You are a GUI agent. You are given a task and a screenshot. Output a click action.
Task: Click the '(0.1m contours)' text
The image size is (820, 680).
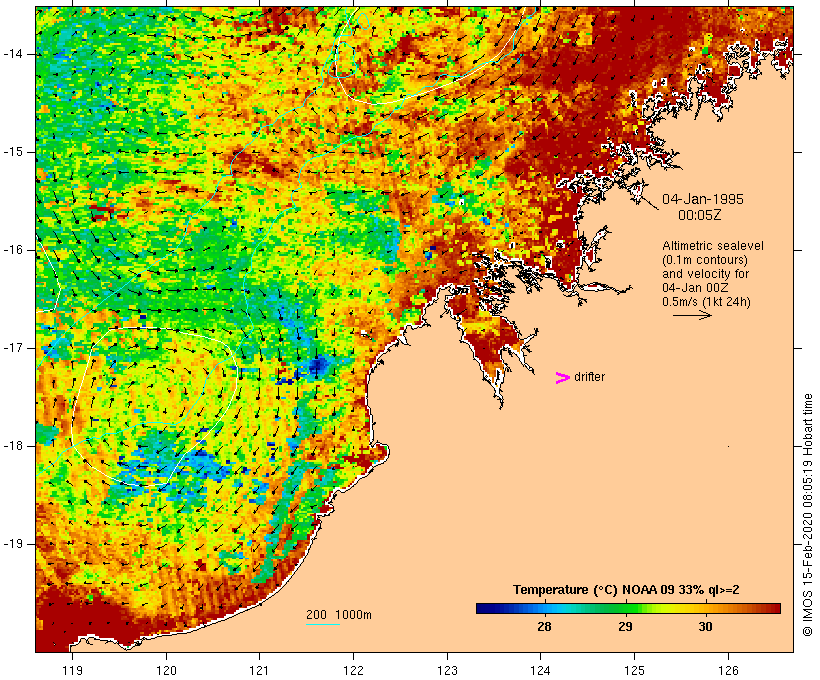(x=705, y=260)
